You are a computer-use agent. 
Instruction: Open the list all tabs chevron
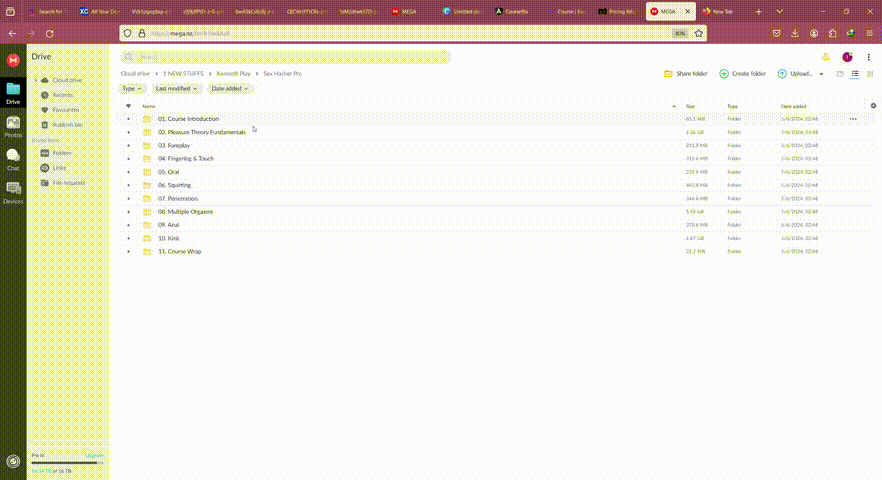pyautogui.click(x=779, y=11)
